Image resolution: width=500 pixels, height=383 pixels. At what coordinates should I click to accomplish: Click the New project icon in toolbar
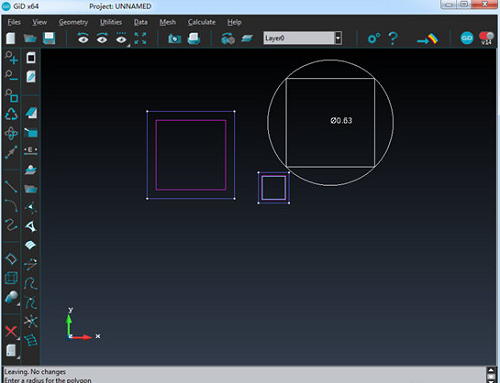[x=11, y=38]
